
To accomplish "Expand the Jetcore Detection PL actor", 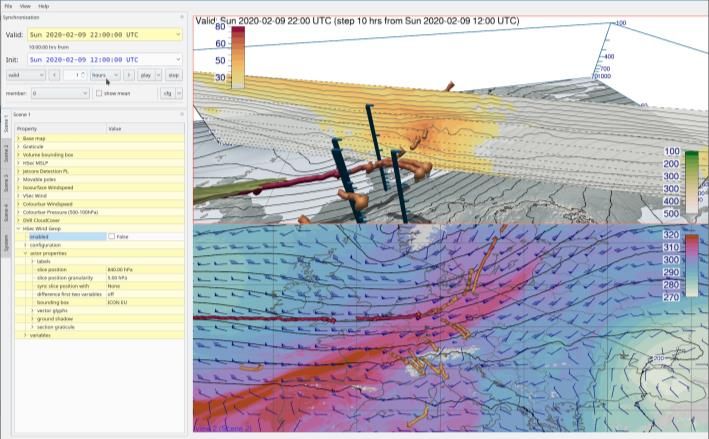I will (x=19, y=171).
